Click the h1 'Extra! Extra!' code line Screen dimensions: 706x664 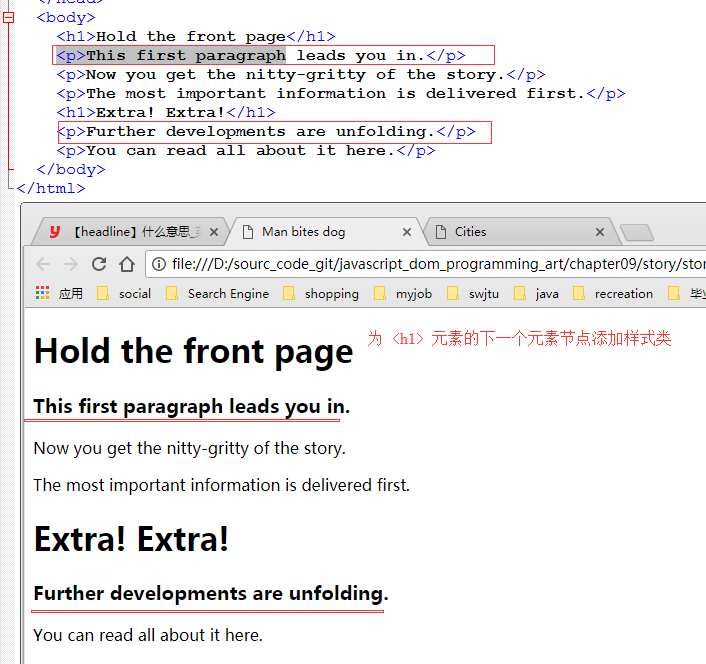click(166, 113)
